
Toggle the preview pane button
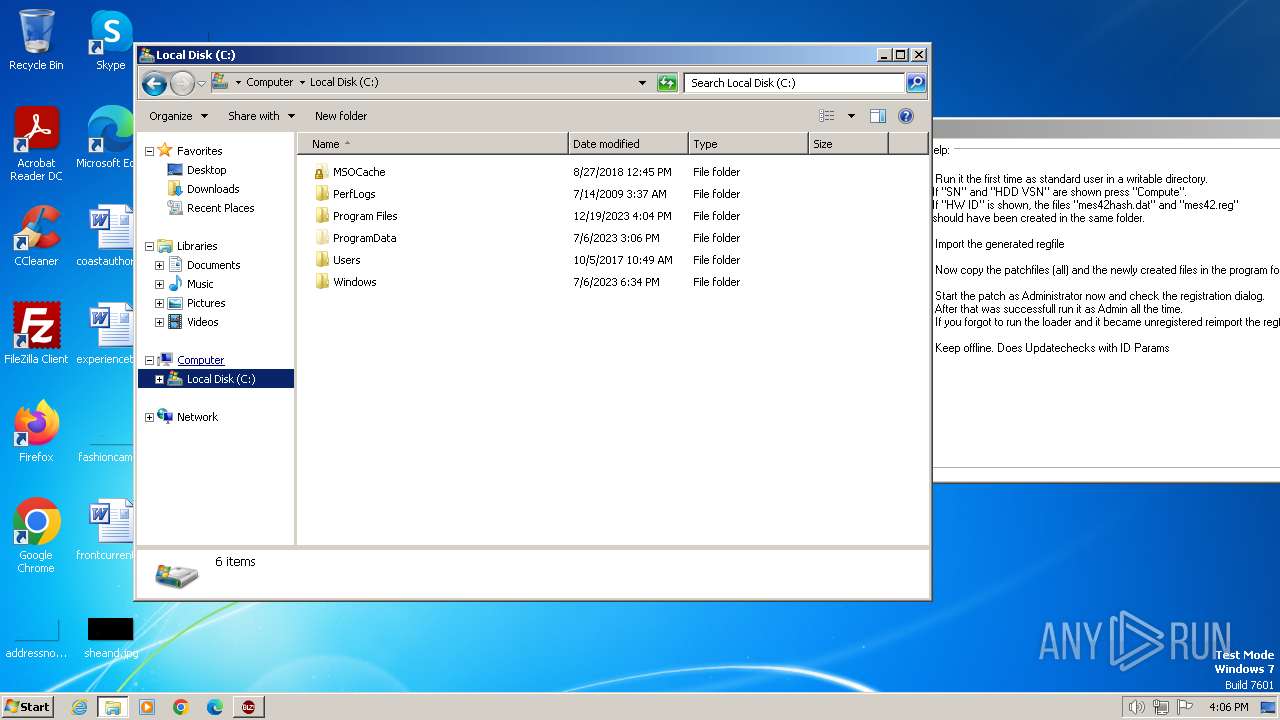[877, 116]
